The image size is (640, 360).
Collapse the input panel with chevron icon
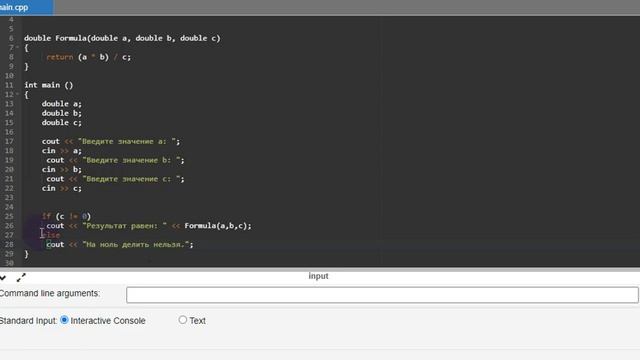tap(3, 278)
